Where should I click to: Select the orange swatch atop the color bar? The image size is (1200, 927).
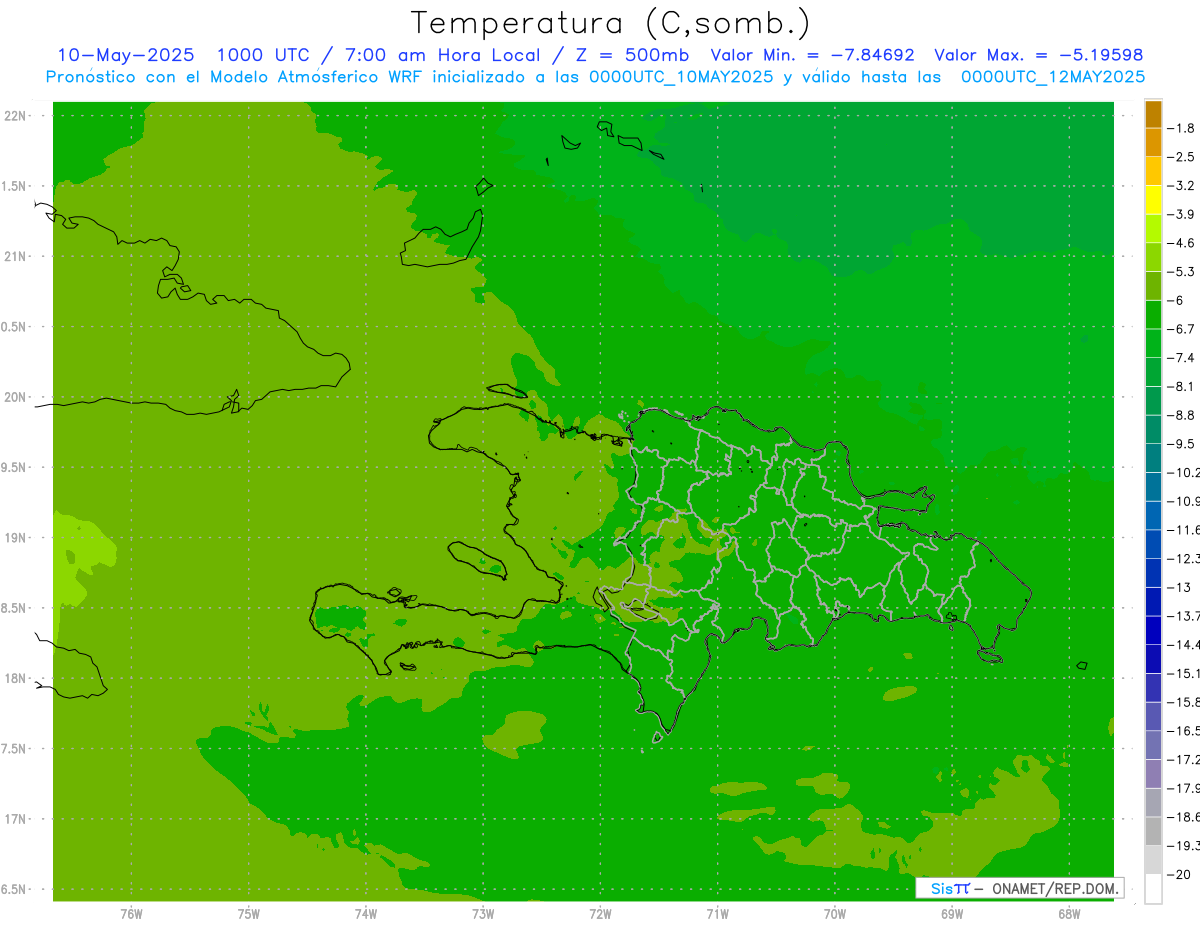point(1153,114)
